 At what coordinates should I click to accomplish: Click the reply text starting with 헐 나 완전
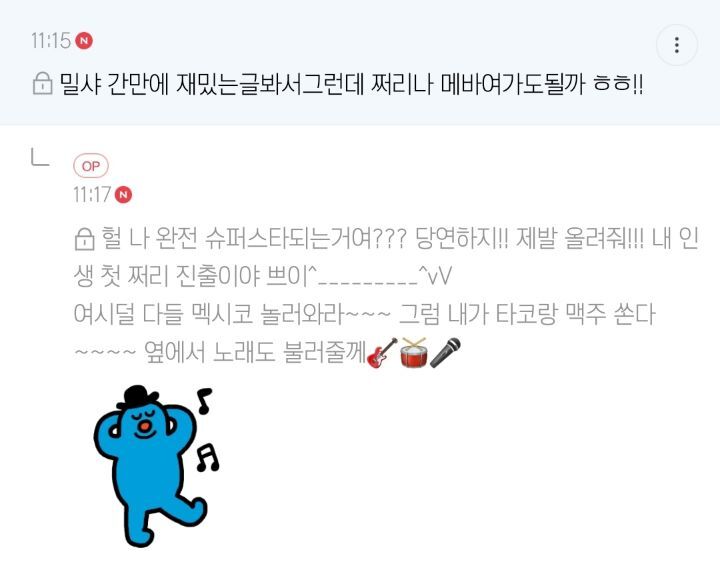point(399,239)
